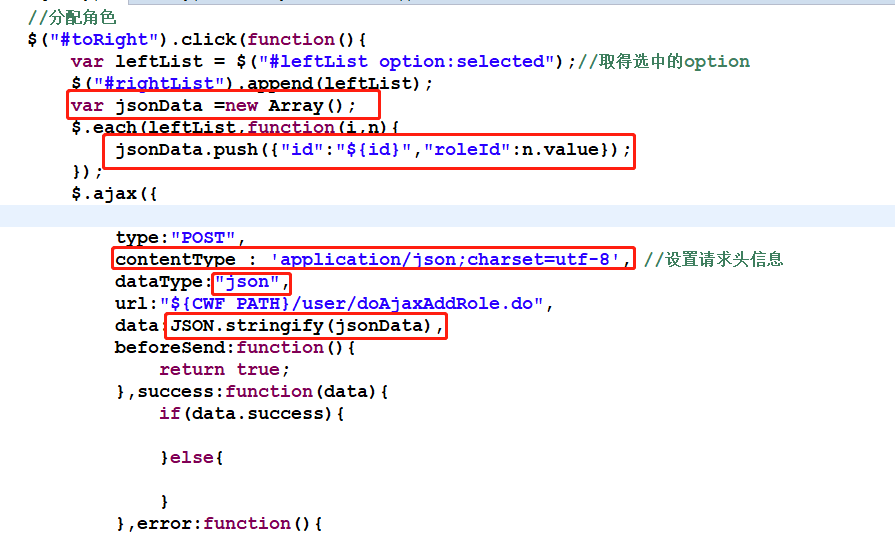Click the doAjaxAddRole.do url string

(x=356, y=304)
